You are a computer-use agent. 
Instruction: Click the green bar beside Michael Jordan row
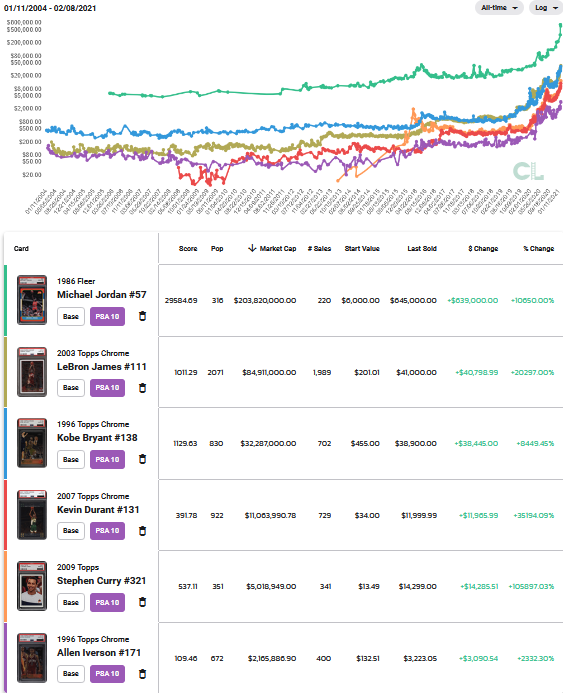(5, 301)
